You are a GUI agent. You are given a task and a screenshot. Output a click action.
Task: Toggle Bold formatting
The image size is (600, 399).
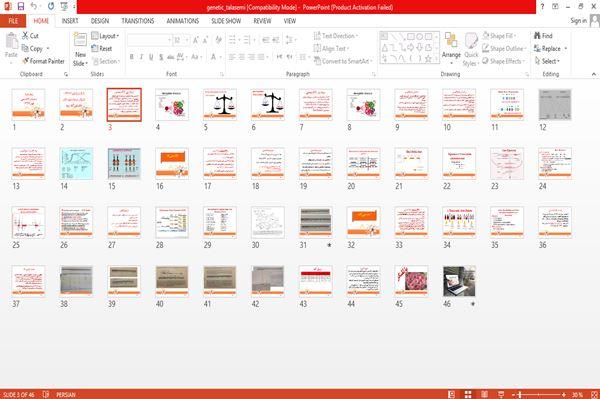pyautogui.click(x=132, y=57)
